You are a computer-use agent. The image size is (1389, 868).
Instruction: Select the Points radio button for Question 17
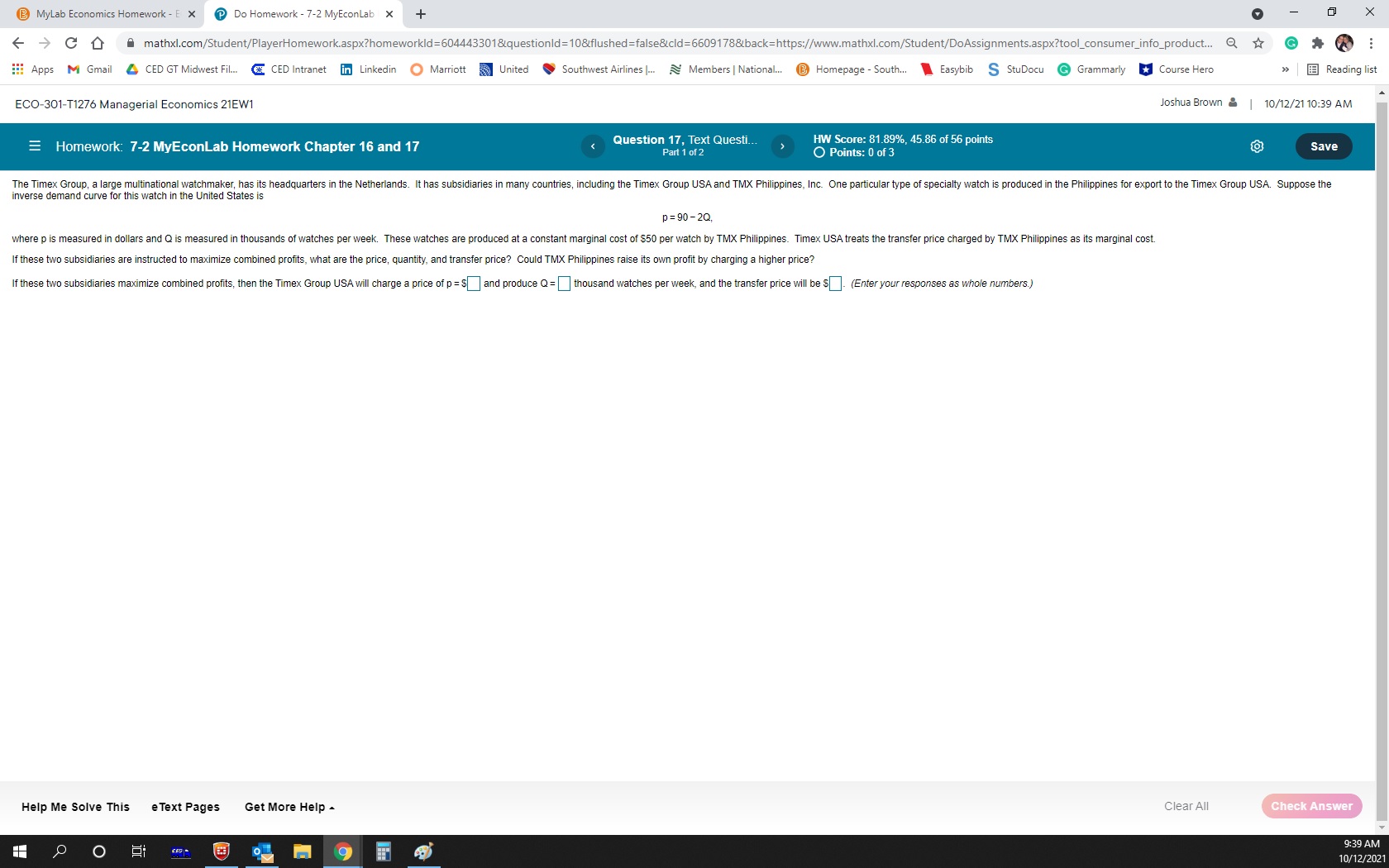(818, 153)
